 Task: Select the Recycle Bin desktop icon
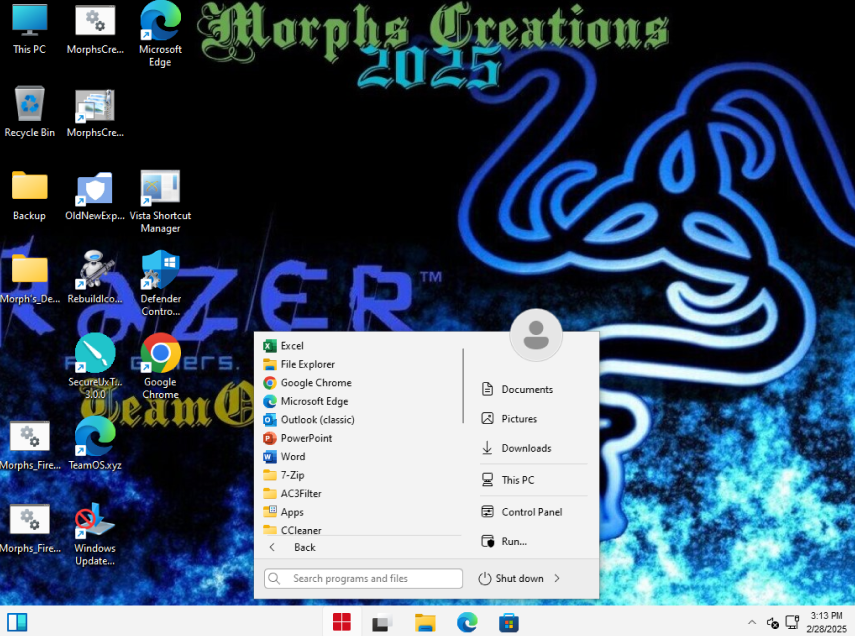point(29,112)
